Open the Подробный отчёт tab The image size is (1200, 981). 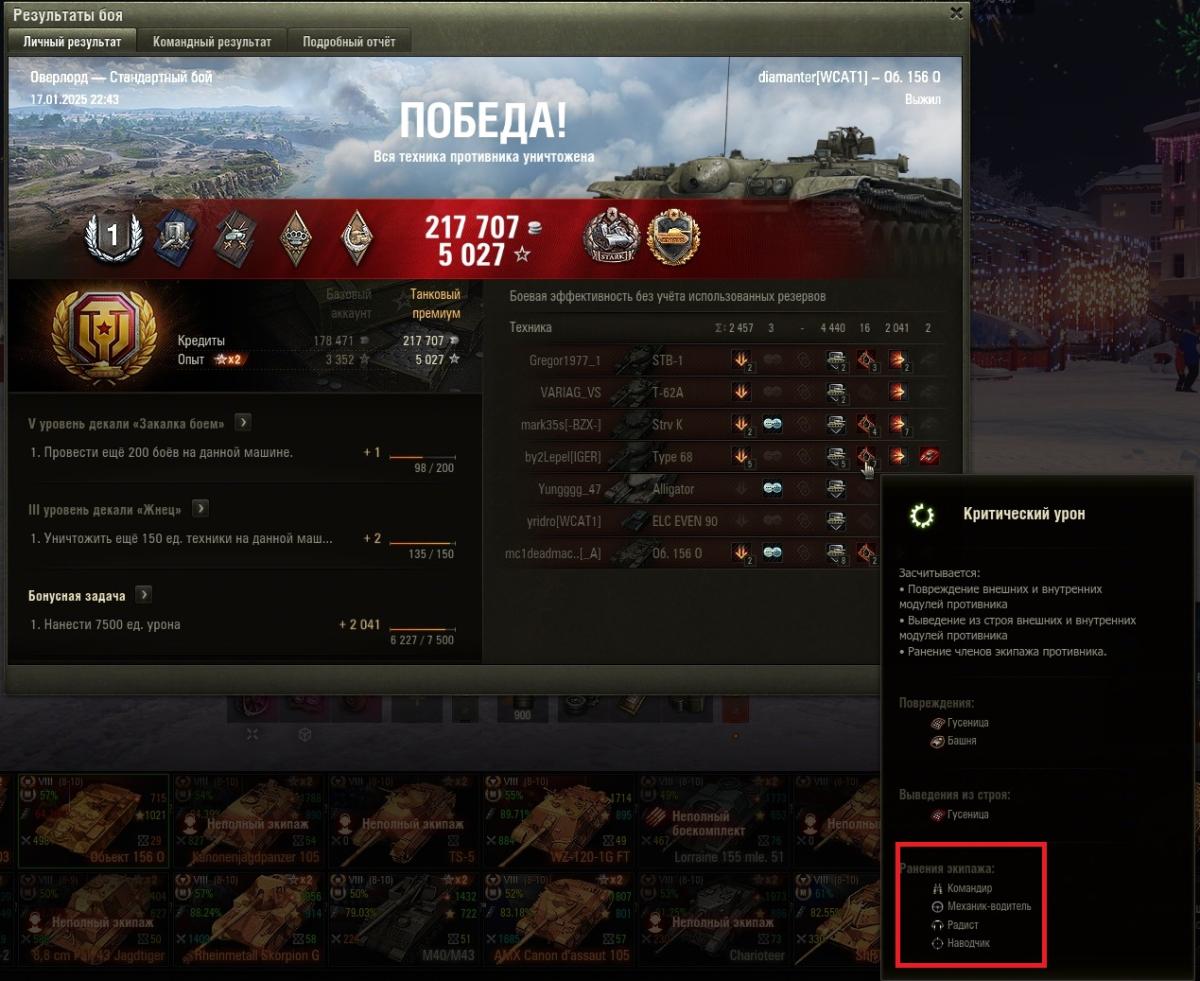pos(349,41)
